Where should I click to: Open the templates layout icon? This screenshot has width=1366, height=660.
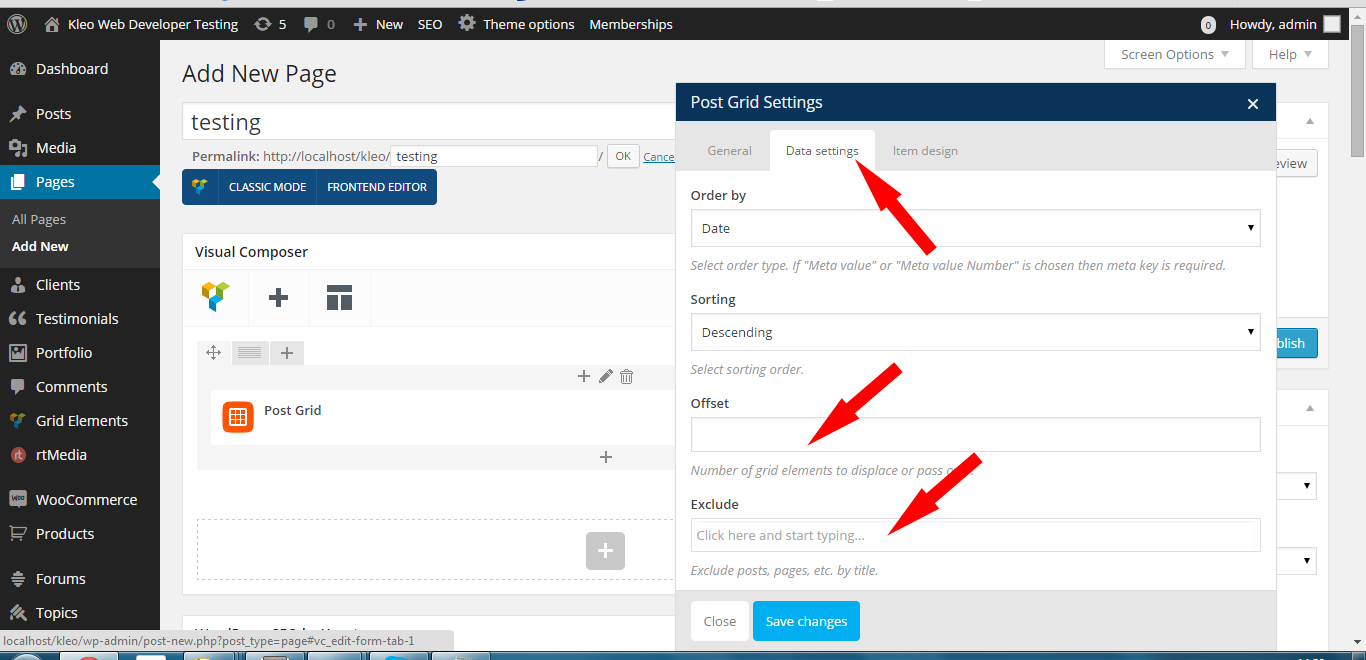coord(339,297)
